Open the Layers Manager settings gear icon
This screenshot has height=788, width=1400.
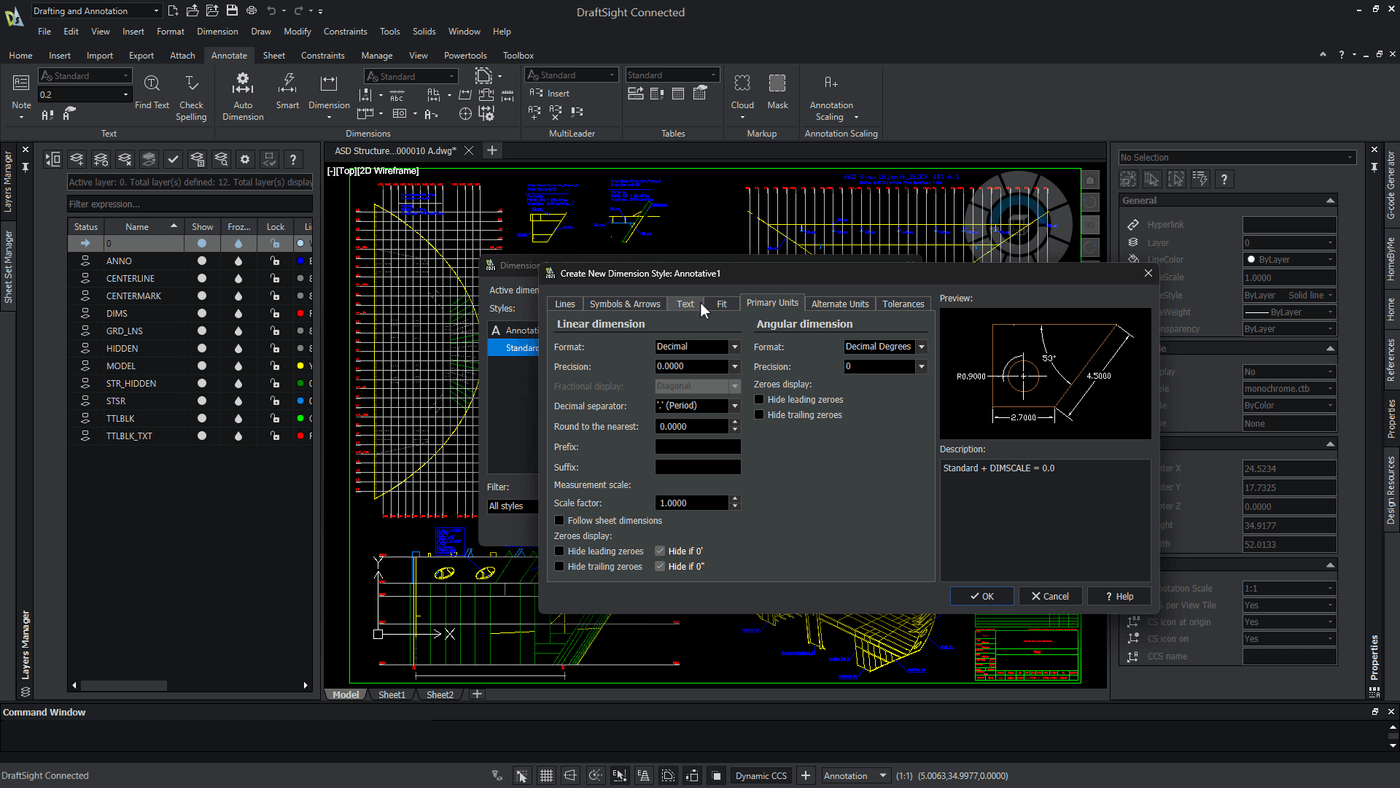(245, 158)
